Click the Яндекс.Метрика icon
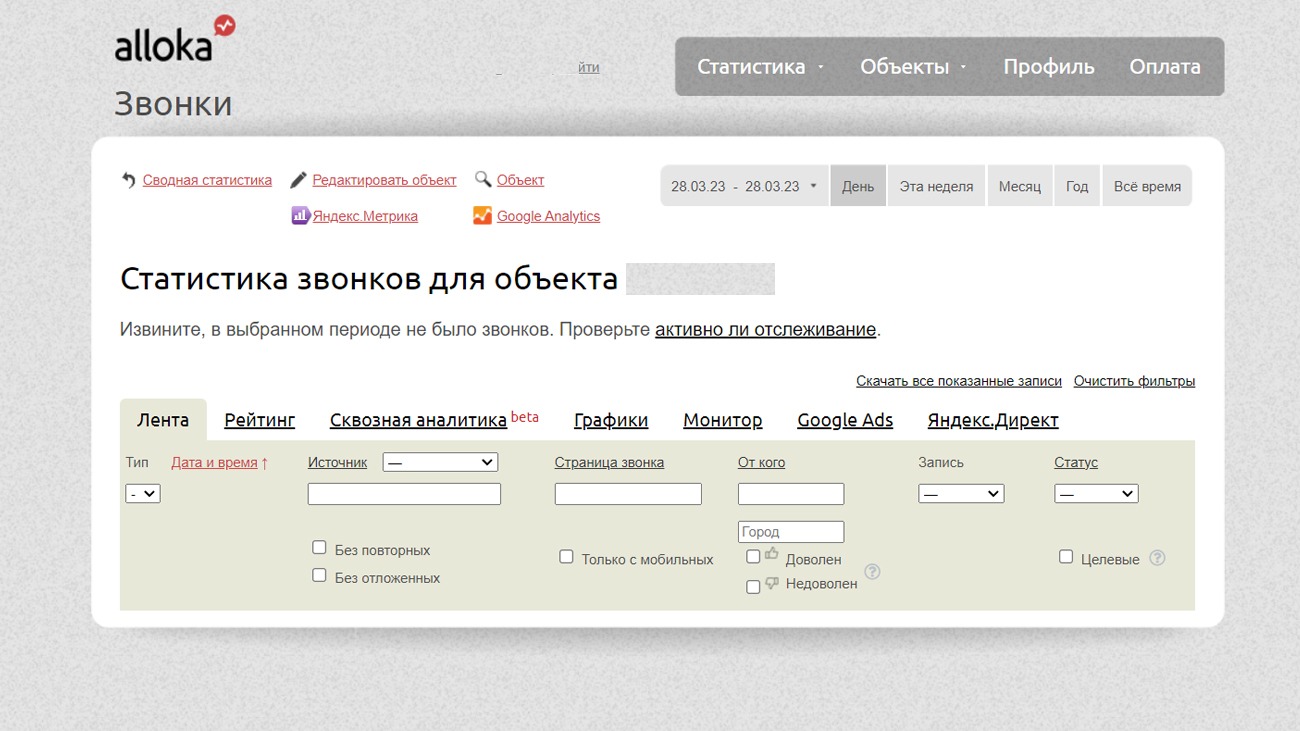This screenshot has height=731, width=1300. [300, 216]
